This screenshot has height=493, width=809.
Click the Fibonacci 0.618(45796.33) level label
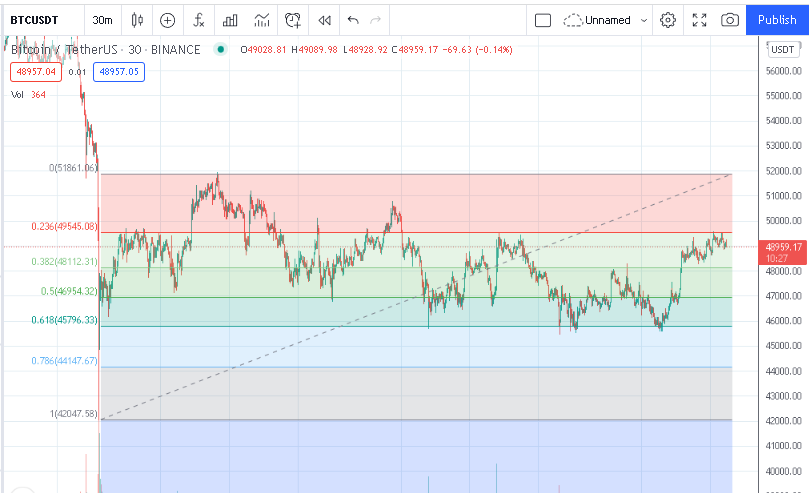click(x=64, y=320)
